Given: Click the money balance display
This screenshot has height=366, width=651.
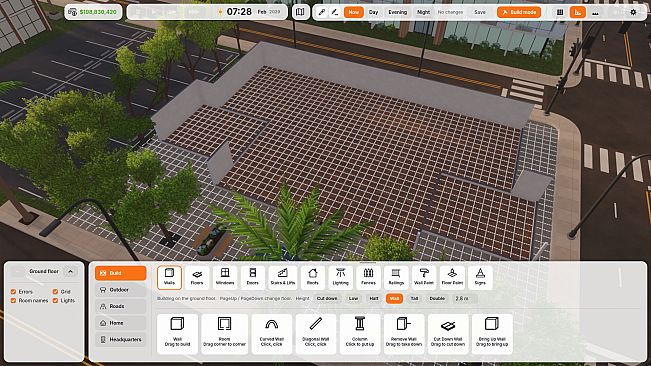Looking at the screenshot, I should (x=93, y=12).
